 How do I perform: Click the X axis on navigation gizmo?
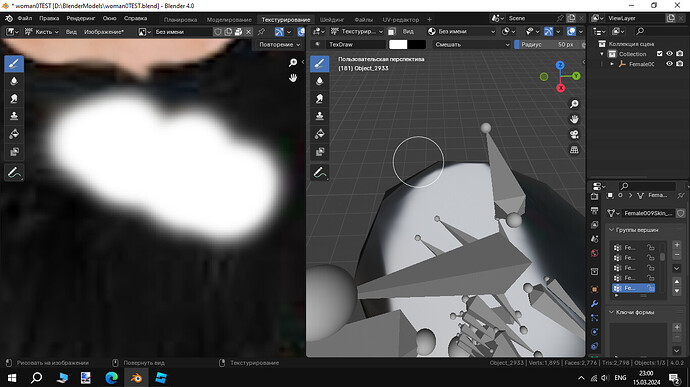click(x=560, y=88)
